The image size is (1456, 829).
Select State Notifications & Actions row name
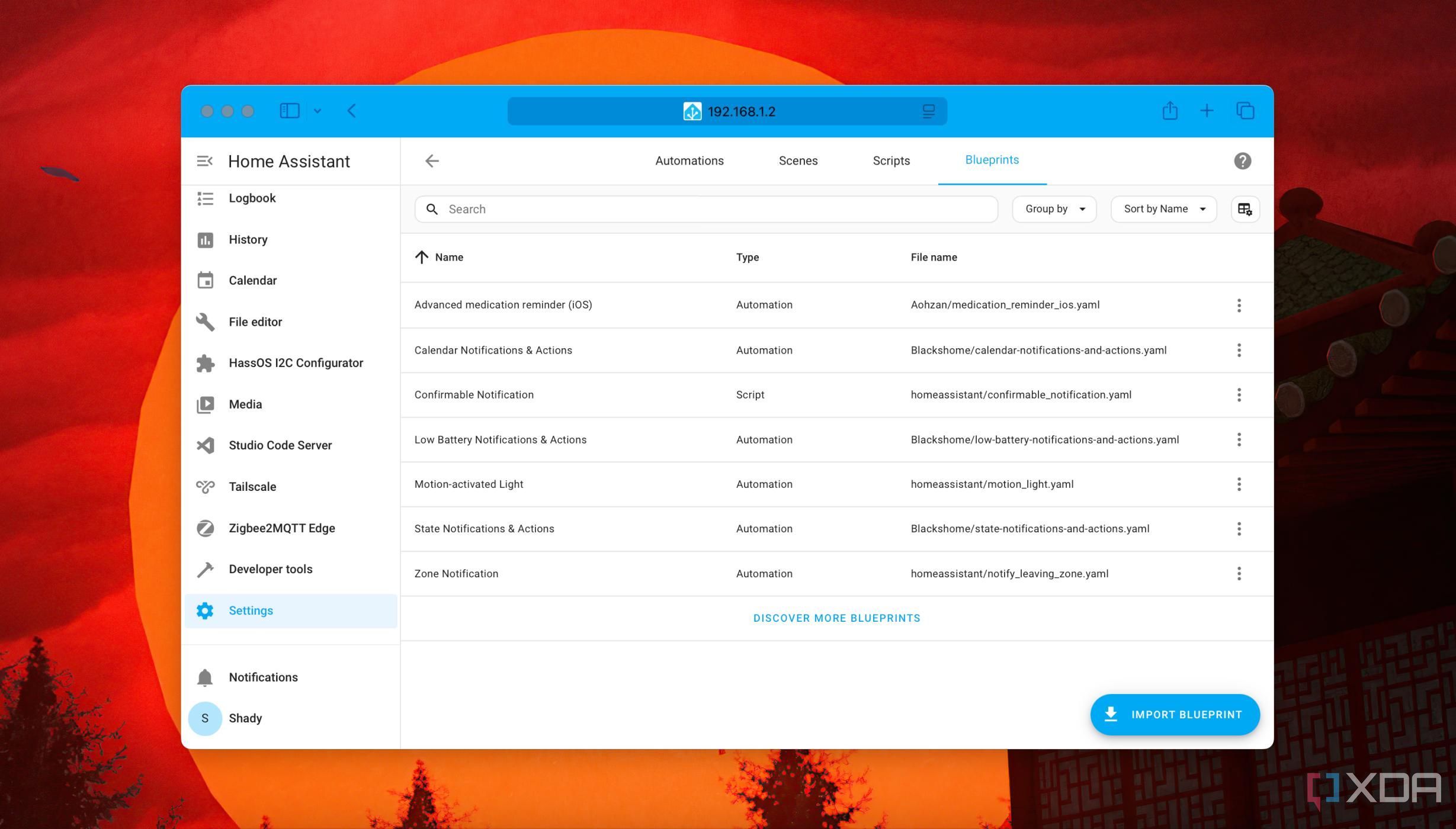click(x=484, y=529)
